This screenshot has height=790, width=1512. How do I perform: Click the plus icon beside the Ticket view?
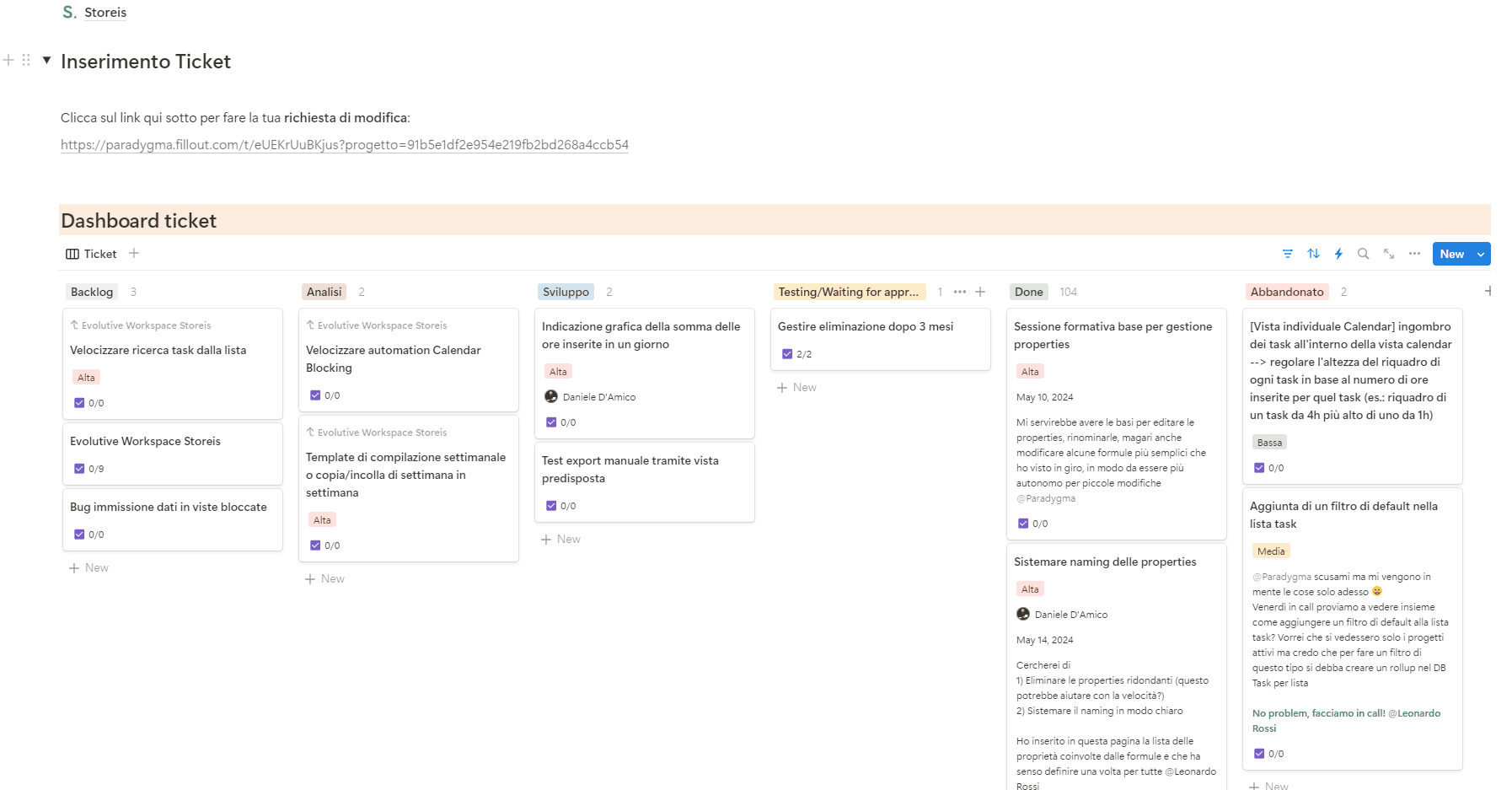[134, 253]
